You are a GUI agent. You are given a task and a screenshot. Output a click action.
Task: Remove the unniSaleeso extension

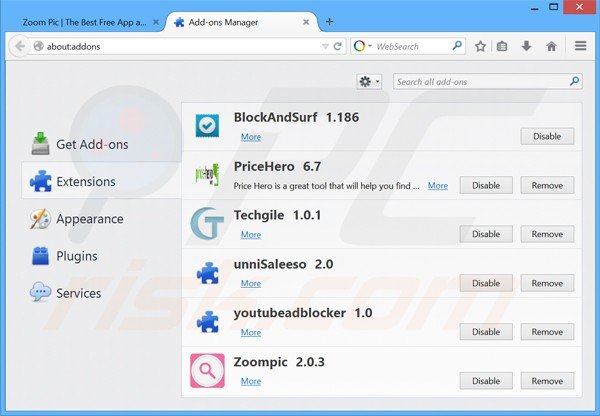547,283
